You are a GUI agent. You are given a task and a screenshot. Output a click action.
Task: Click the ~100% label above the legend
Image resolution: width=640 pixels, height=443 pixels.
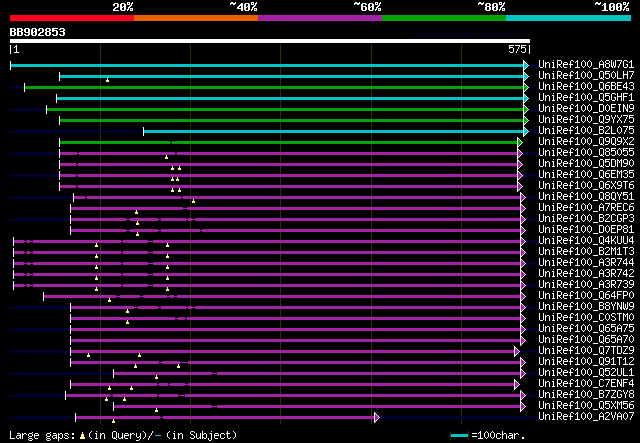(612, 7)
